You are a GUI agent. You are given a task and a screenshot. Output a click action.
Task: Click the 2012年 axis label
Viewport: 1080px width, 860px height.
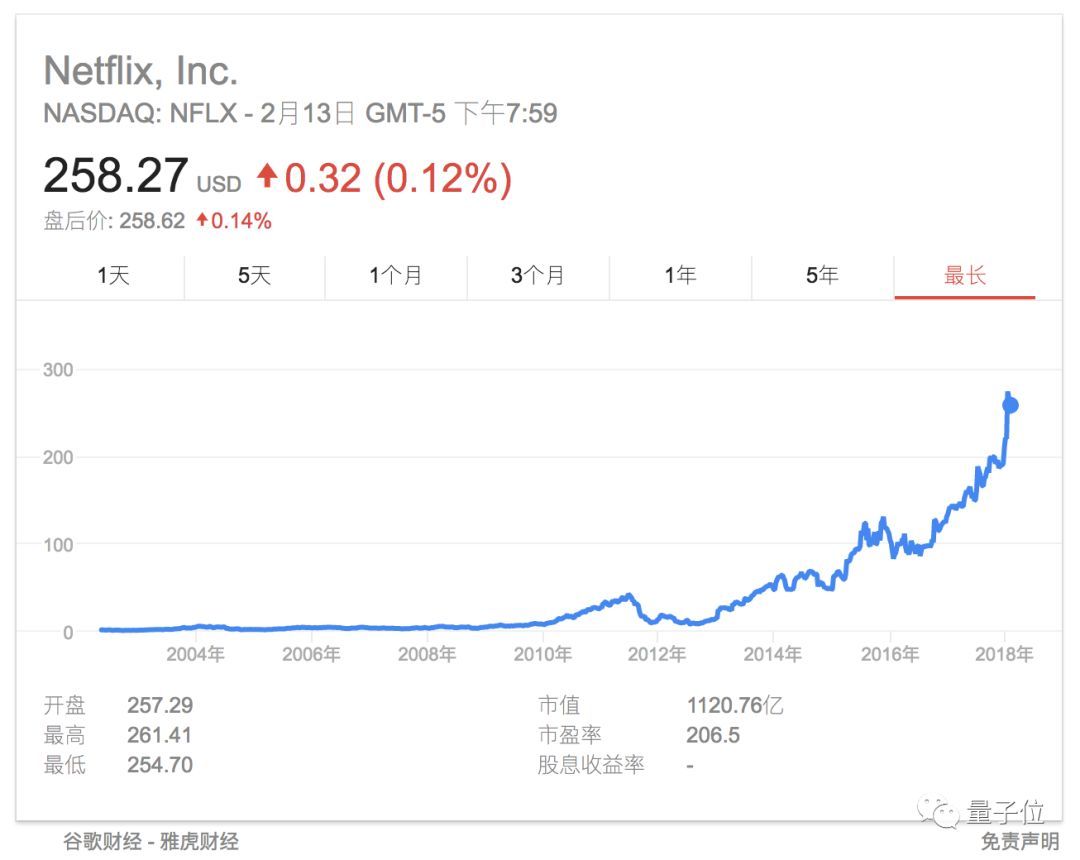(656, 654)
